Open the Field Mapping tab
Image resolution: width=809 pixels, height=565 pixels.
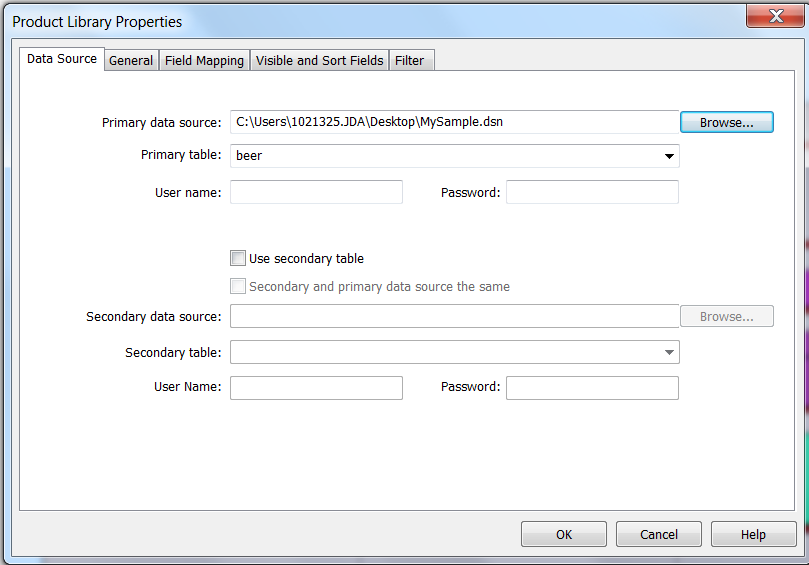click(204, 60)
